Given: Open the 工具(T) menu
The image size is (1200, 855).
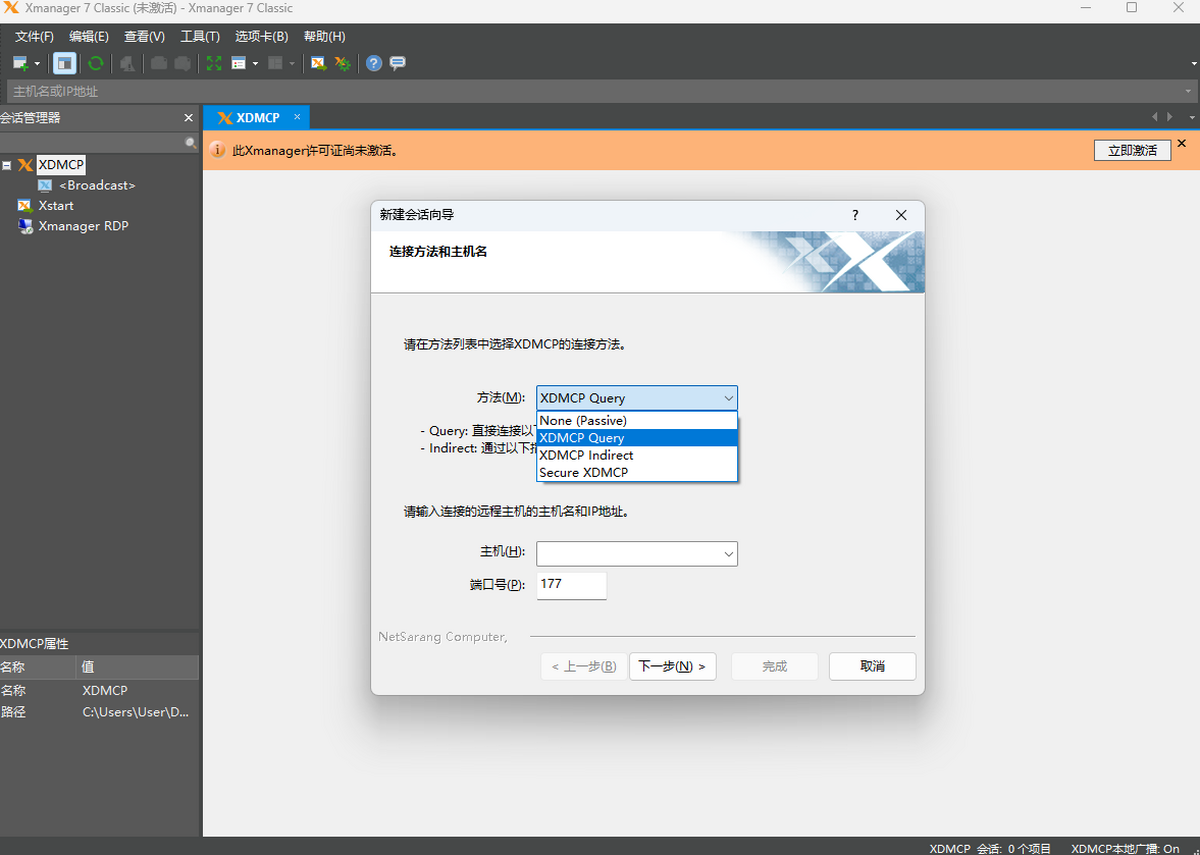Looking at the screenshot, I should coord(200,36).
